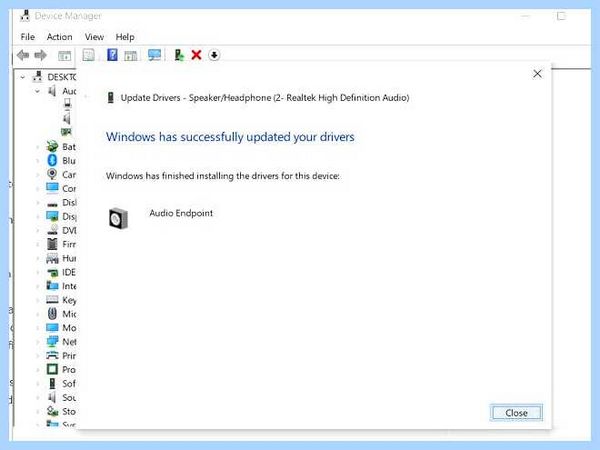
Task: Select the Storage controllers icon
Action: 52,411
